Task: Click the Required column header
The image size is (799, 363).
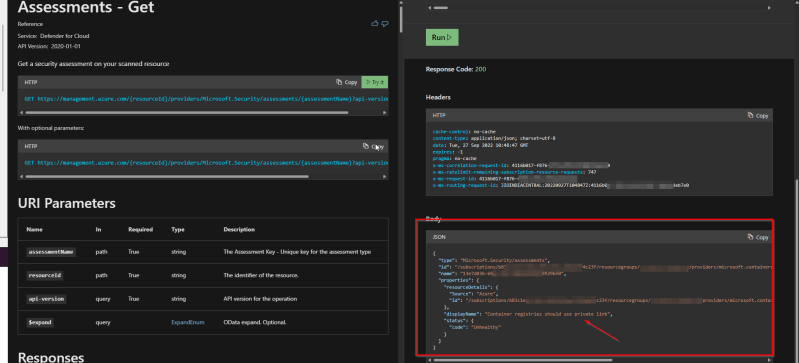Action: coord(140,229)
